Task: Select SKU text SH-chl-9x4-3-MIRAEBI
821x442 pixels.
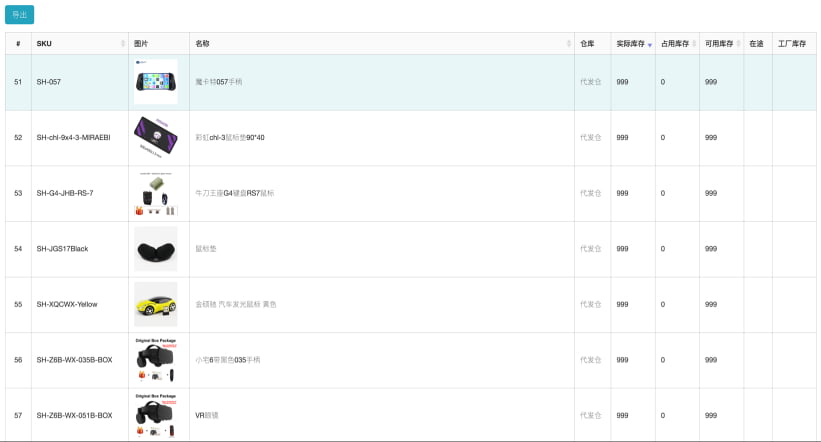Action: click(x=73, y=137)
